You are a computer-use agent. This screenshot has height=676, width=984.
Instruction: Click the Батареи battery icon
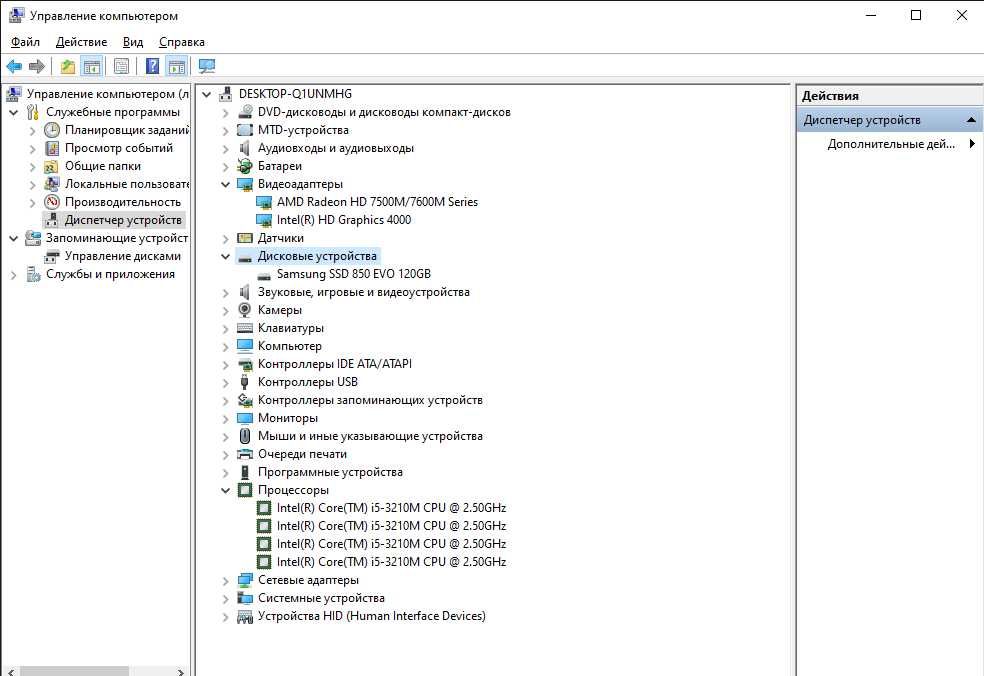click(245, 166)
